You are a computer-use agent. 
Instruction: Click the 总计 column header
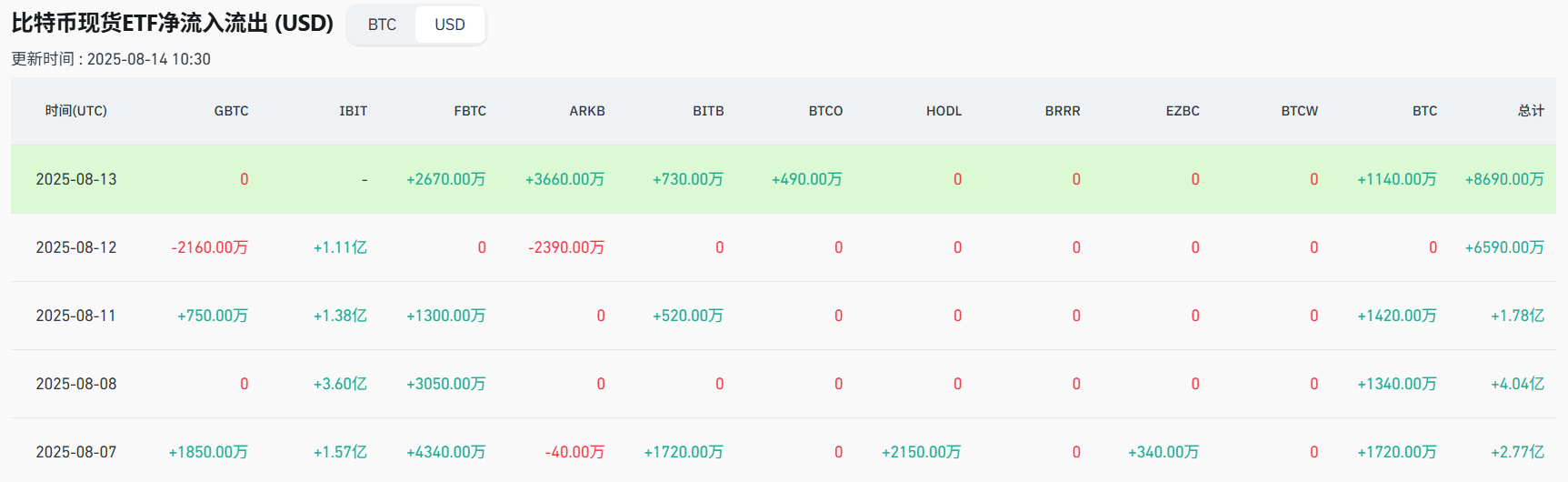[x=1531, y=111]
